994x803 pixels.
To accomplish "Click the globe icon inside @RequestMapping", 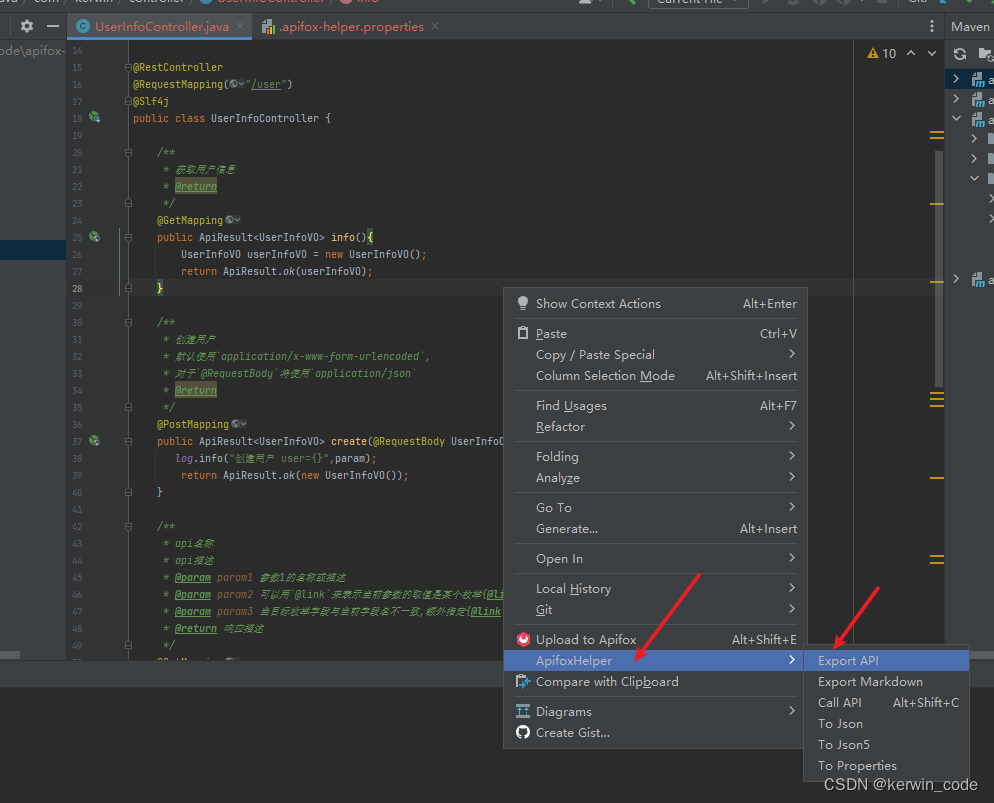I will (x=236, y=84).
